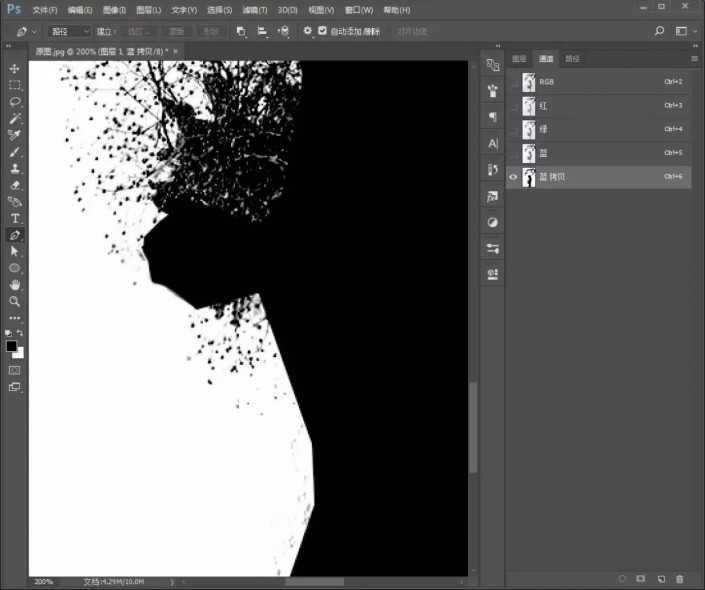Hide the 蓝 拷贝 channel eye icon

pyautogui.click(x=514, y=177)
